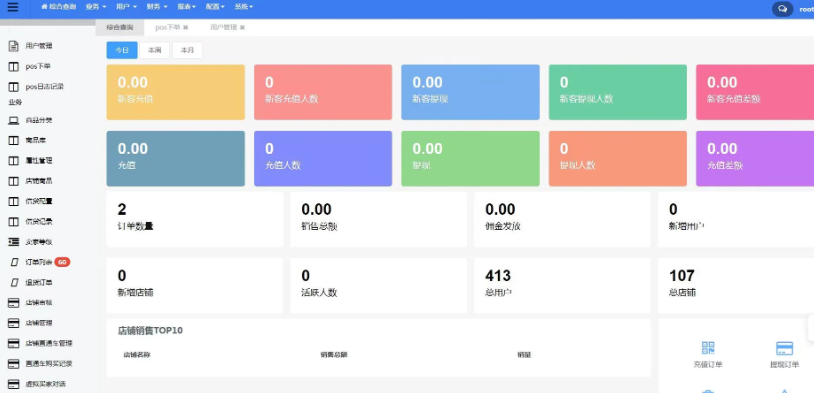
Task: Click the pink 新客充值差额 card
Action: pos(755,92)
